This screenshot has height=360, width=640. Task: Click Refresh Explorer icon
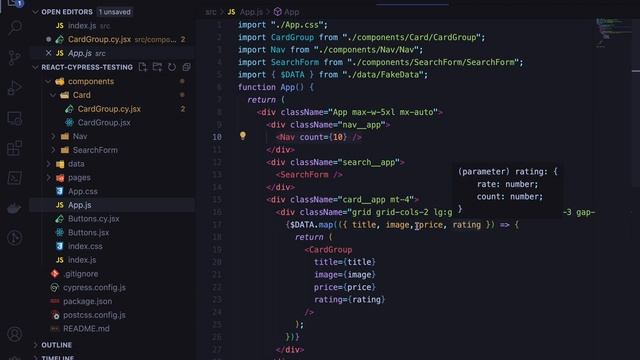pos(172,67)
